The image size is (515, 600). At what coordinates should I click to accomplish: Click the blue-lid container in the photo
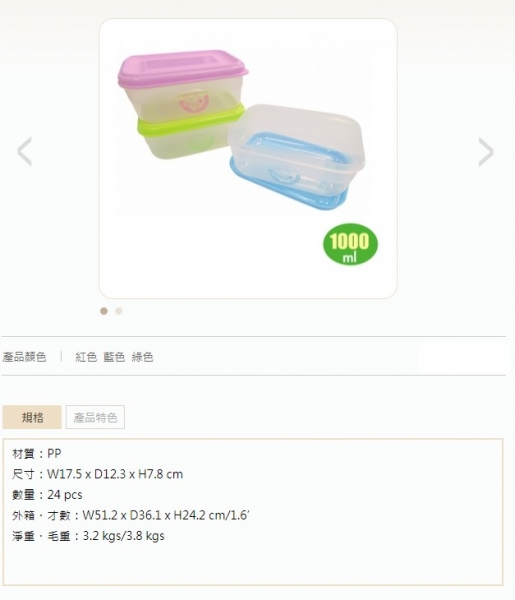(297, 156)
